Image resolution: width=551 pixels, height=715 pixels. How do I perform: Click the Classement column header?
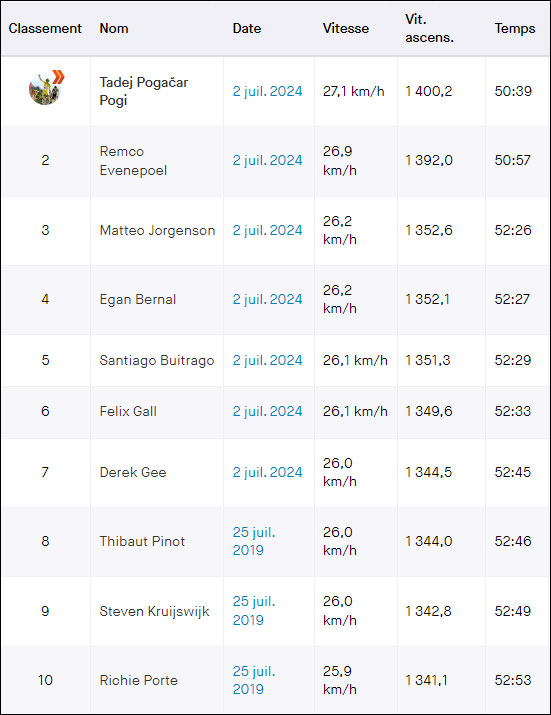click(45, 28)
